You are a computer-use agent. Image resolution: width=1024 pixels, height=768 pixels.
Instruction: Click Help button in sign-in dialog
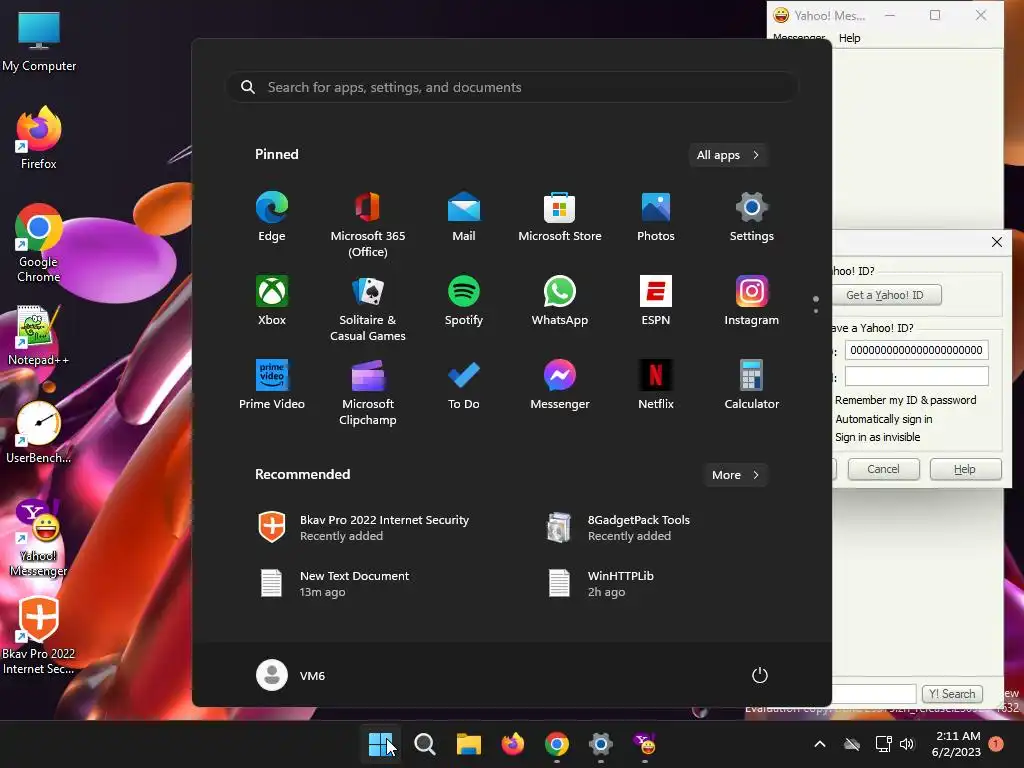coord(965,469)
